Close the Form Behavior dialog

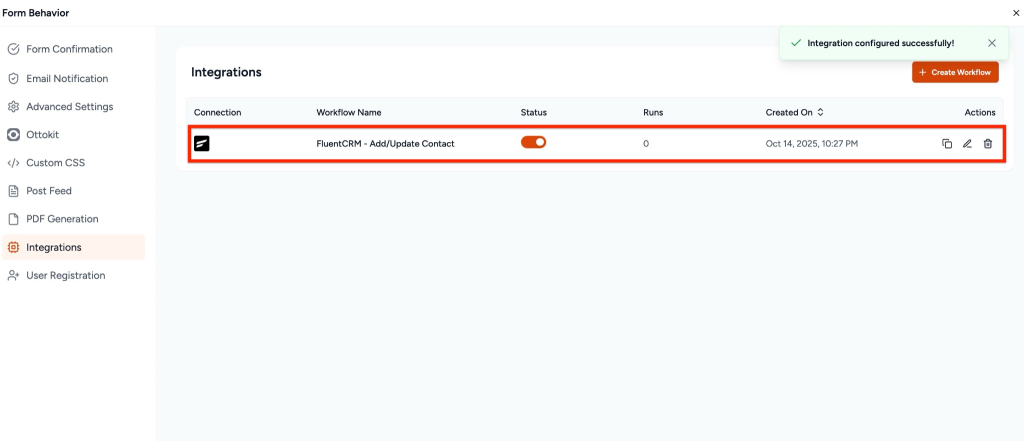tap(1016, 13)
